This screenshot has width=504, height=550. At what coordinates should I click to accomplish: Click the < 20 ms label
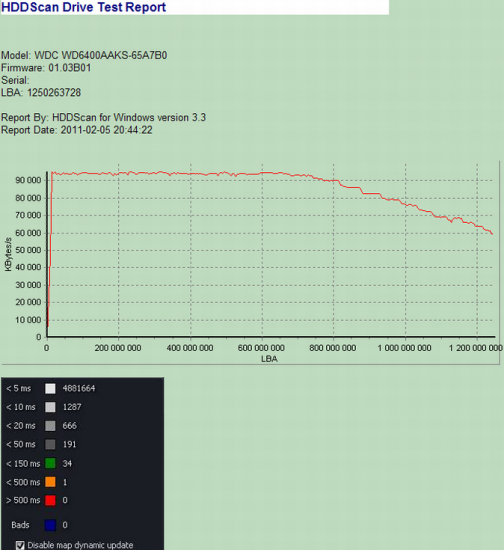[x=21, y=426]
